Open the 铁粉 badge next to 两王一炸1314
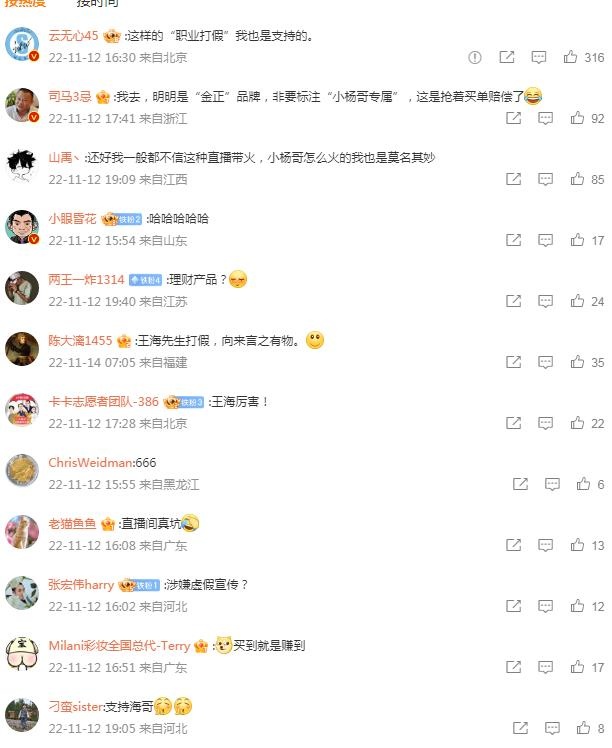612x748 pixels. click(145, 280)
